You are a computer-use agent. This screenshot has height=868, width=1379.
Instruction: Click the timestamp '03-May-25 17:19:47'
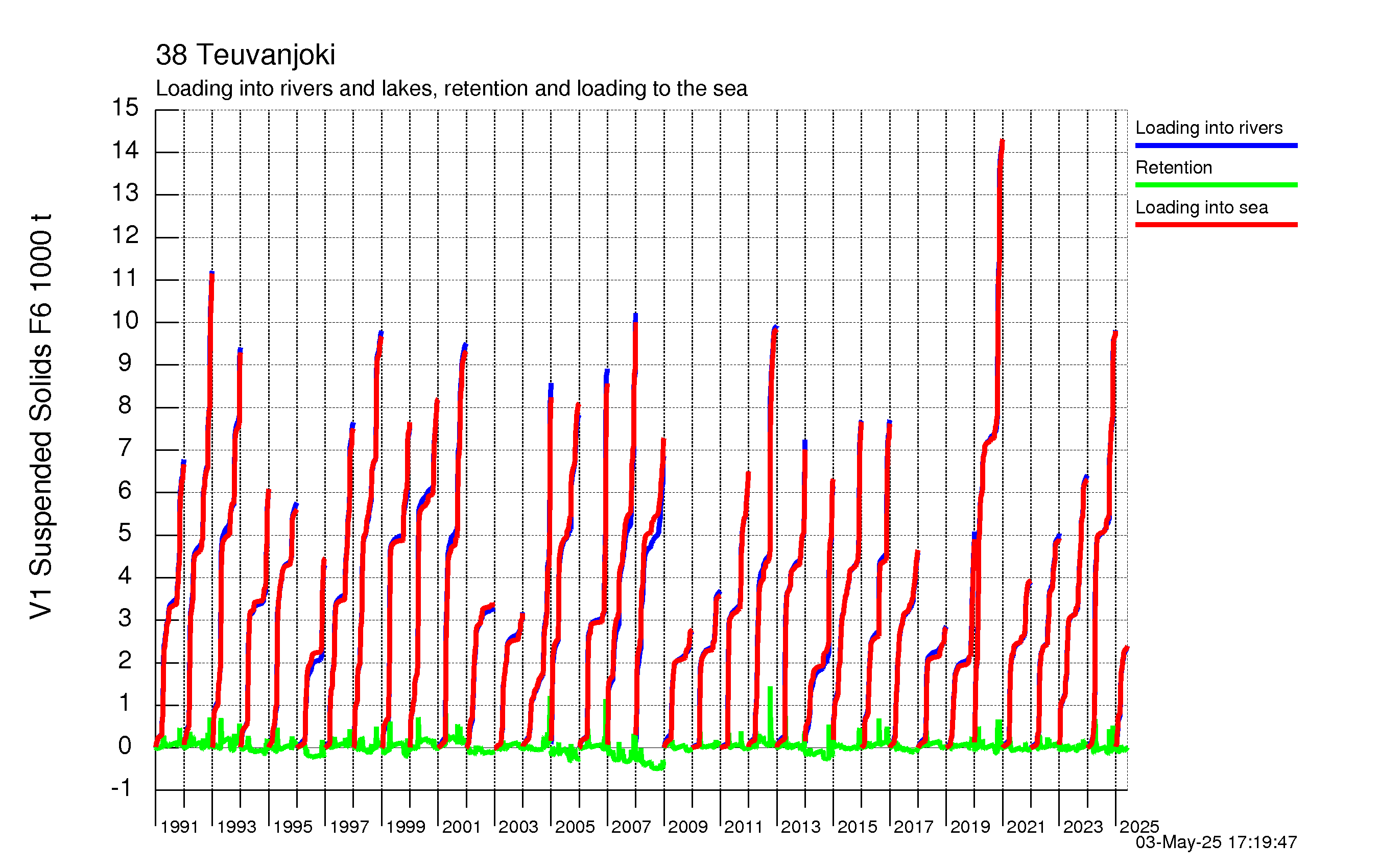click(1216, 842)
